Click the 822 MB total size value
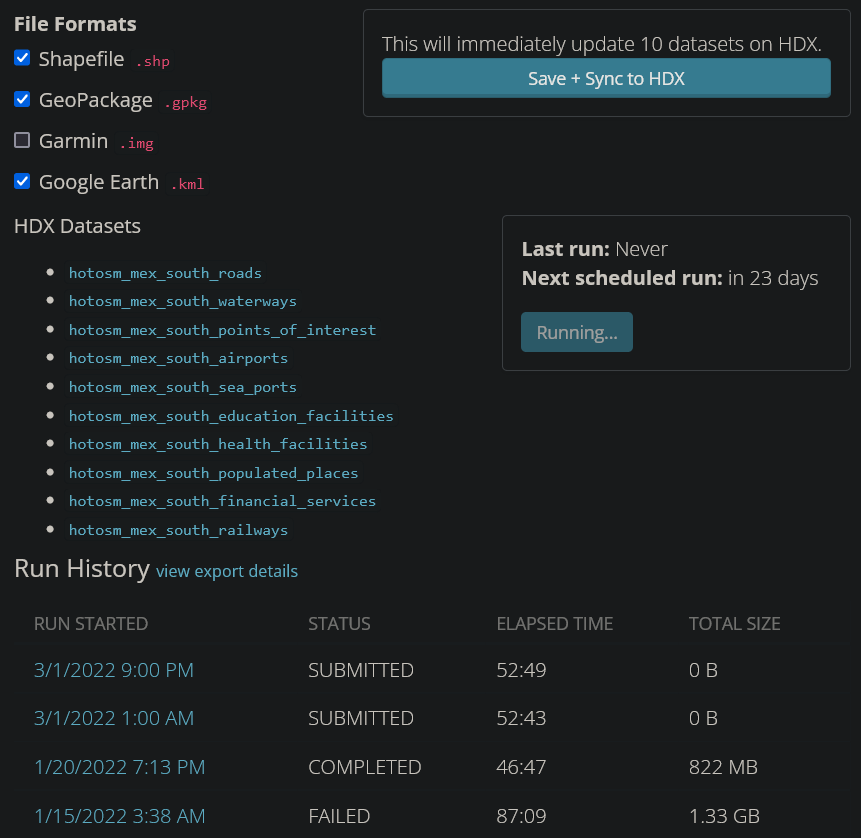 click(723, 767)
